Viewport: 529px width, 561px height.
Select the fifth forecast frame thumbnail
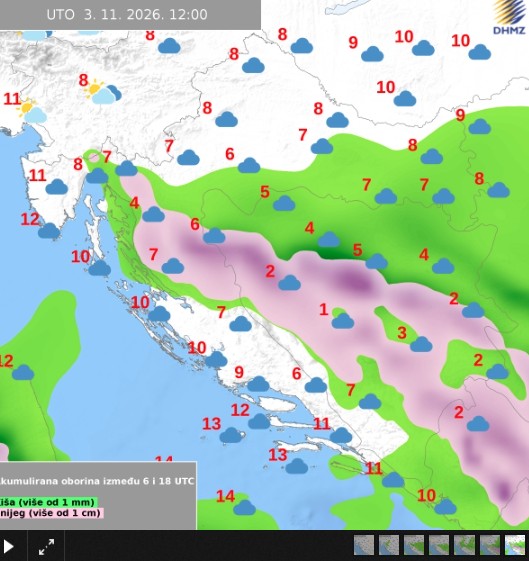click(x=464, y=545)
